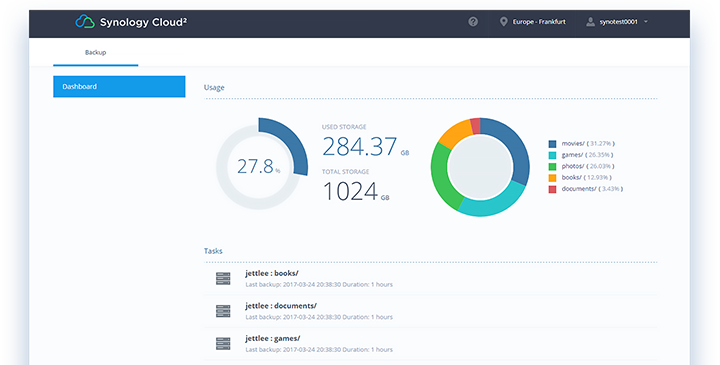The height and width of the screenshot is (365, 720).
Task: Click the games/ teal legend swatch
Action: [552, 155]
